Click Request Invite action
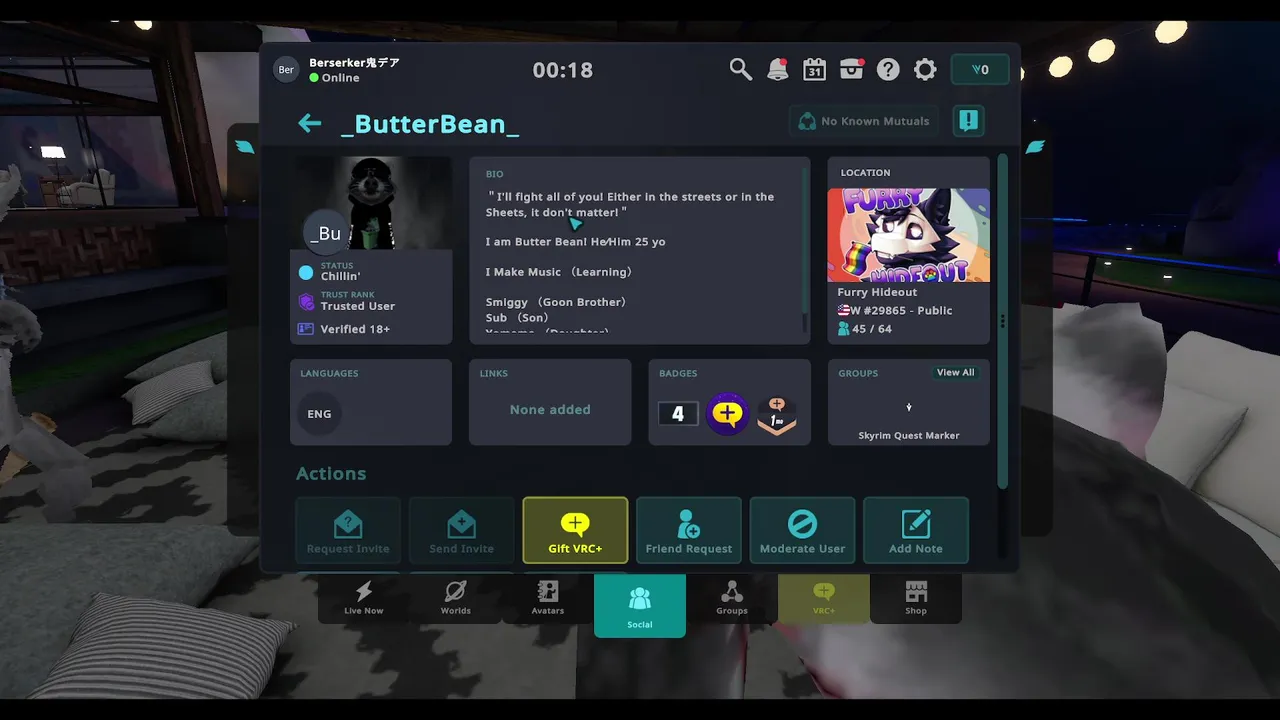Viewport: 1280px width, 720px height. (348, 530)
